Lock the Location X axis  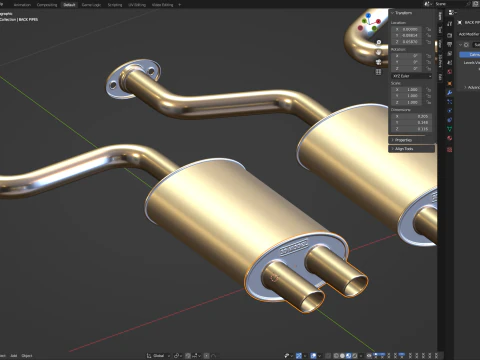point(428,29)
